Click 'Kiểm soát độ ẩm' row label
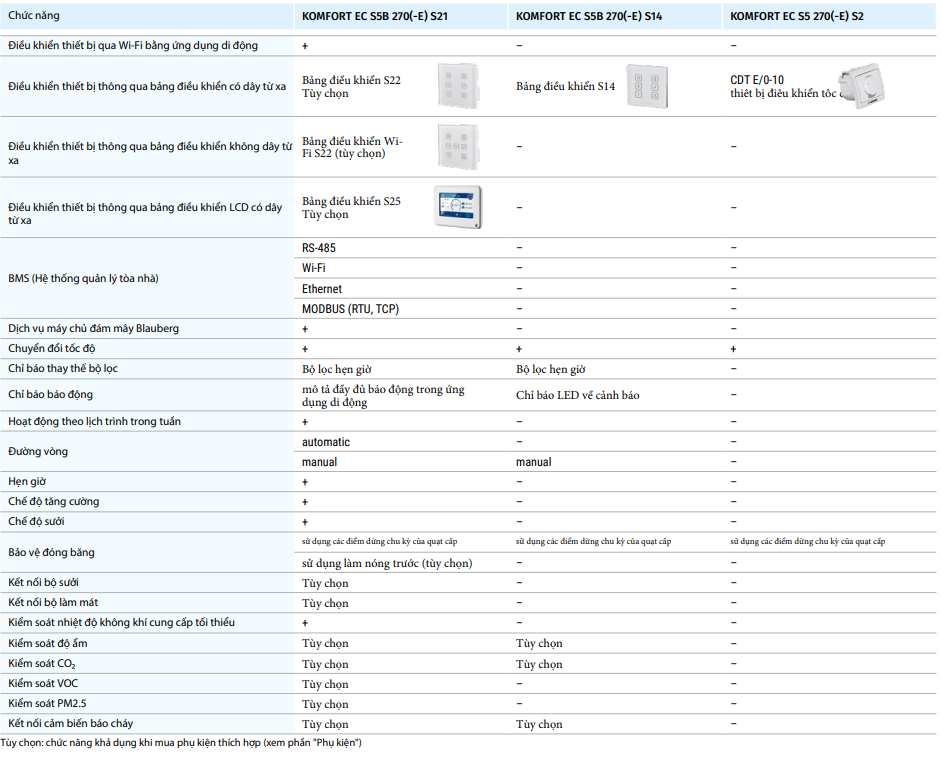 point(47,643)
